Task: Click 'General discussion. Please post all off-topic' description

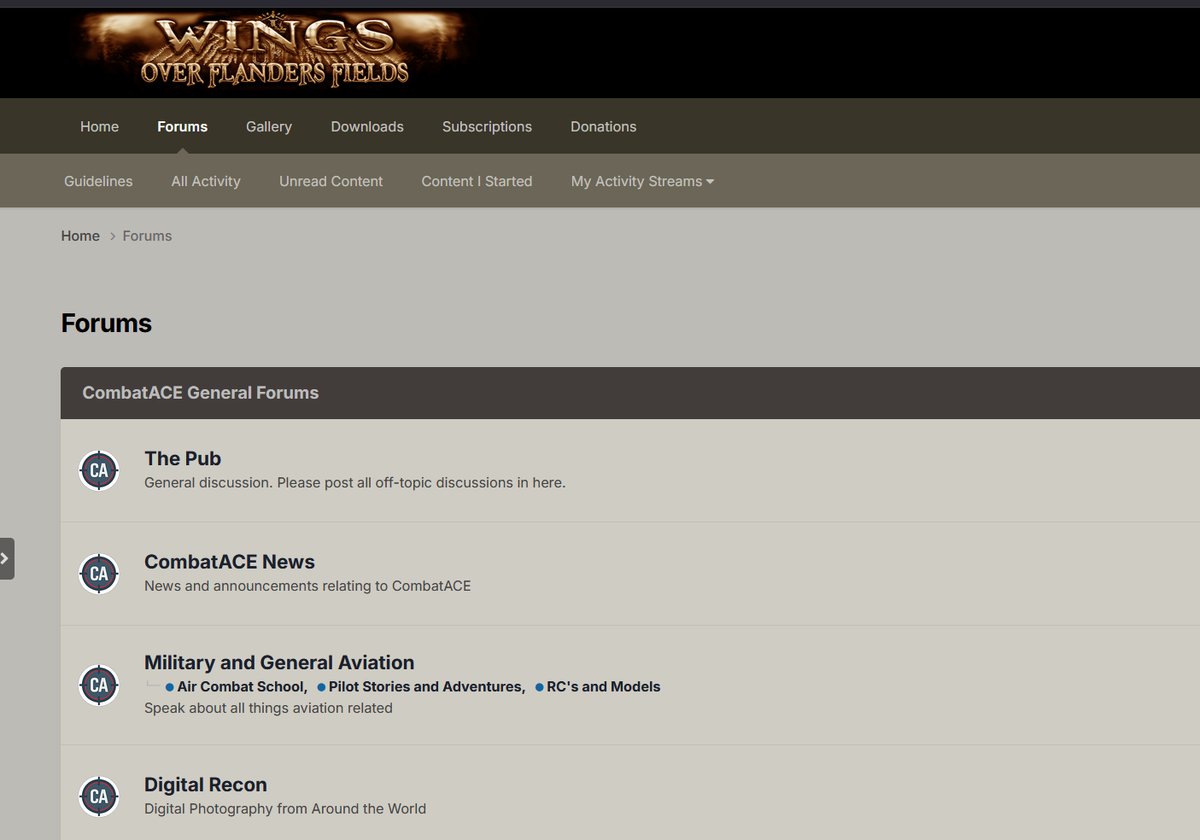Action: 355,482
